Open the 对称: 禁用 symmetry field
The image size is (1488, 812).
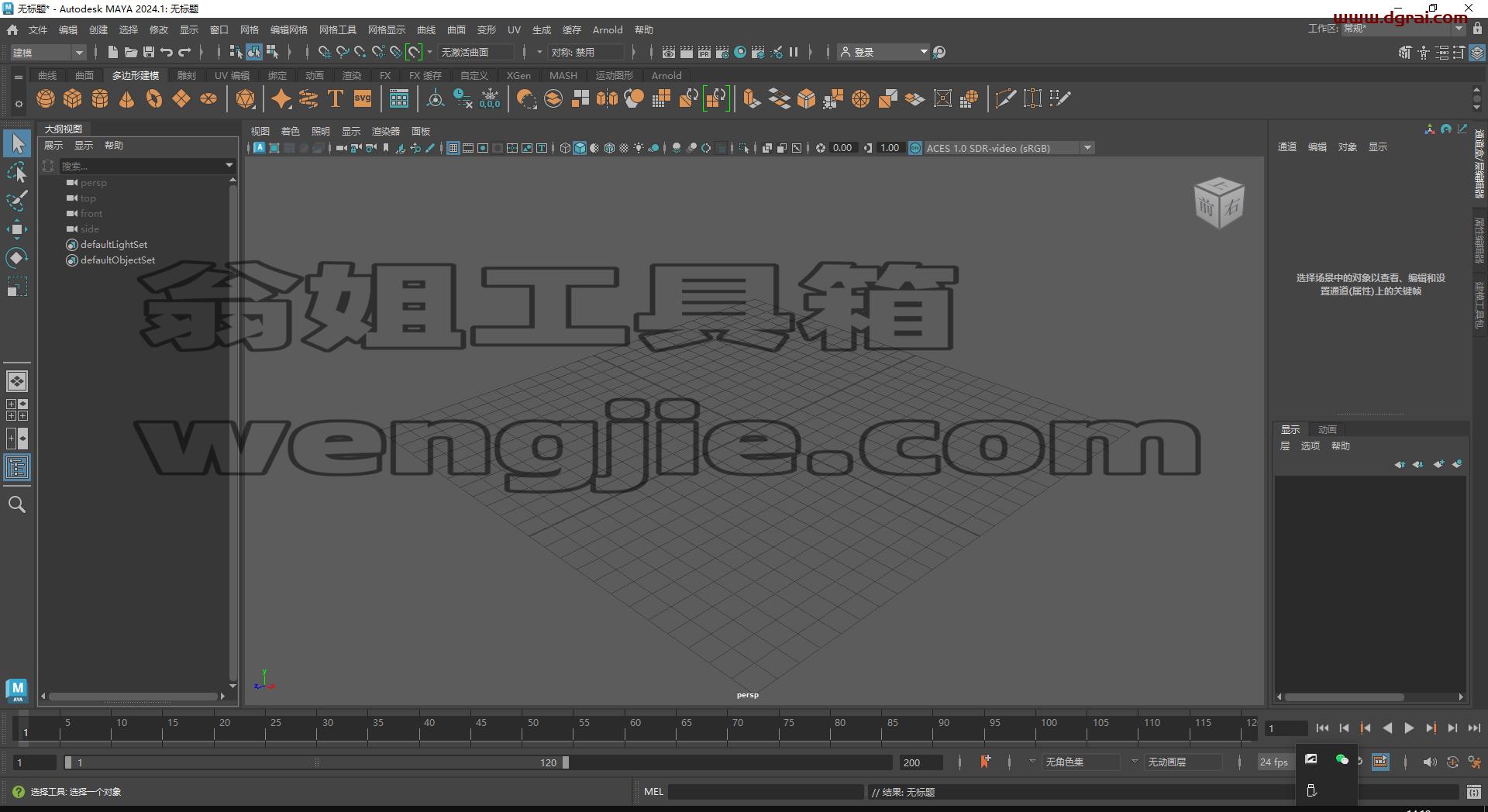click(x=587, y=52)
